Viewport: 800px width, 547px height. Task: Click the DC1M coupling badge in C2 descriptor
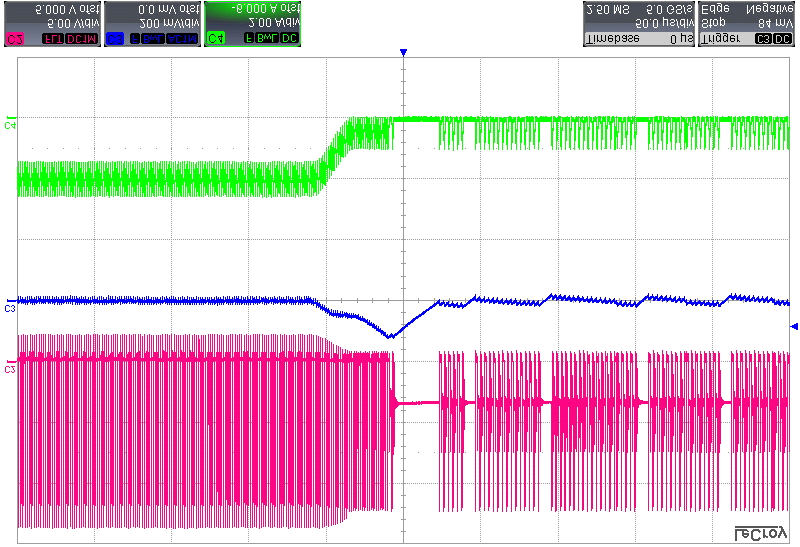coord(80,38)
